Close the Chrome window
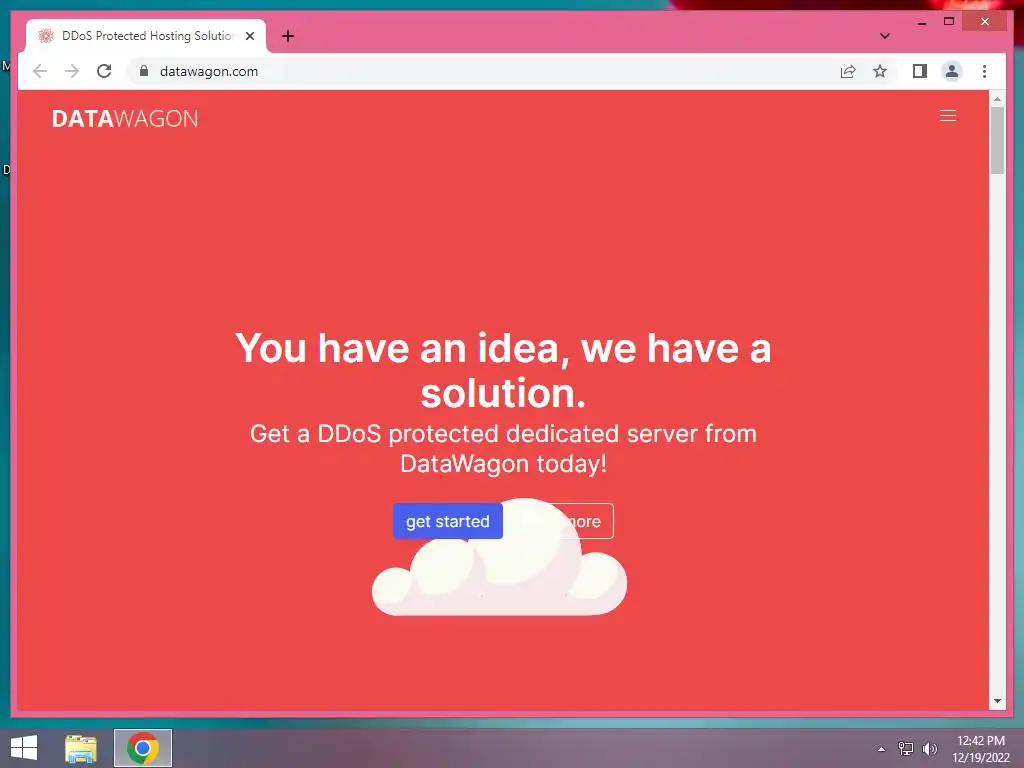The image size is (1024, 768). (985, 22)
